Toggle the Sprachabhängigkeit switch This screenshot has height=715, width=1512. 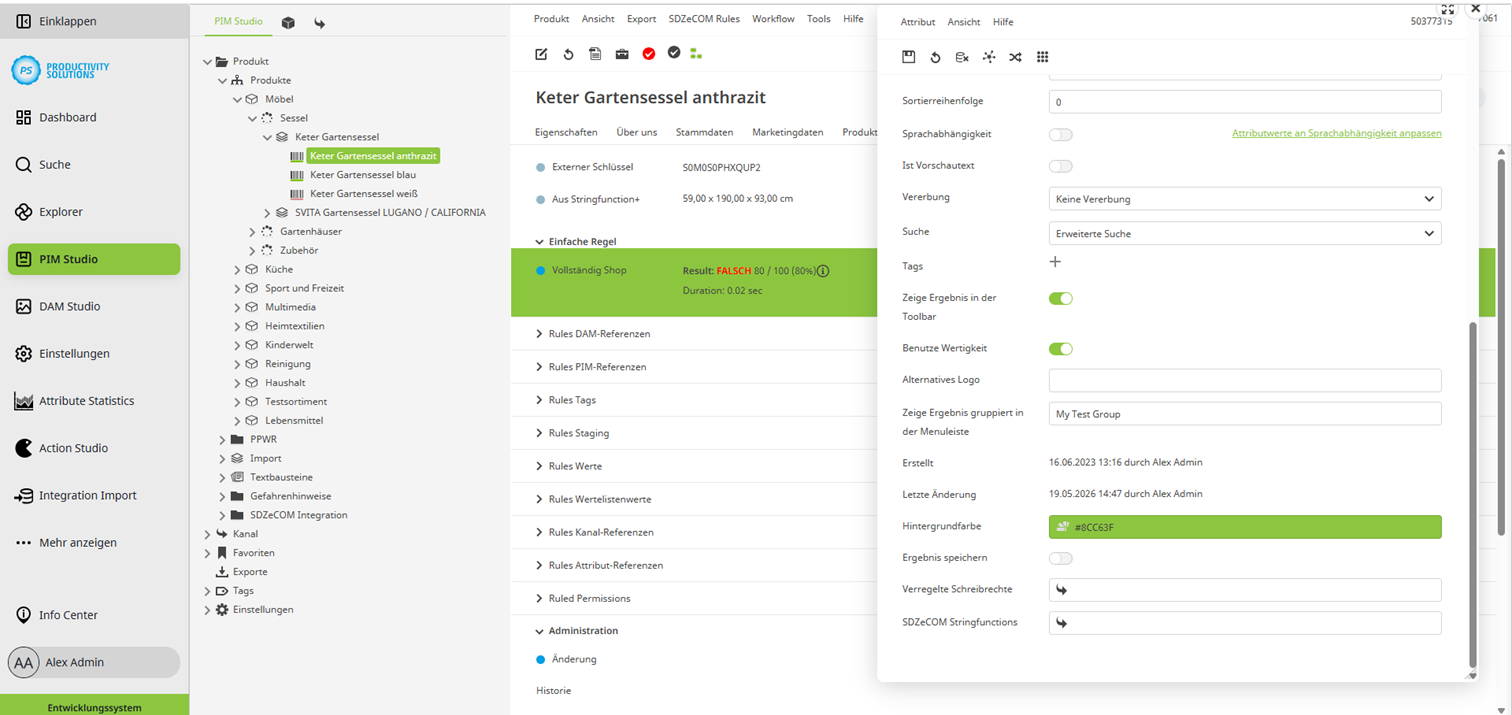(x=1060, y=134)
